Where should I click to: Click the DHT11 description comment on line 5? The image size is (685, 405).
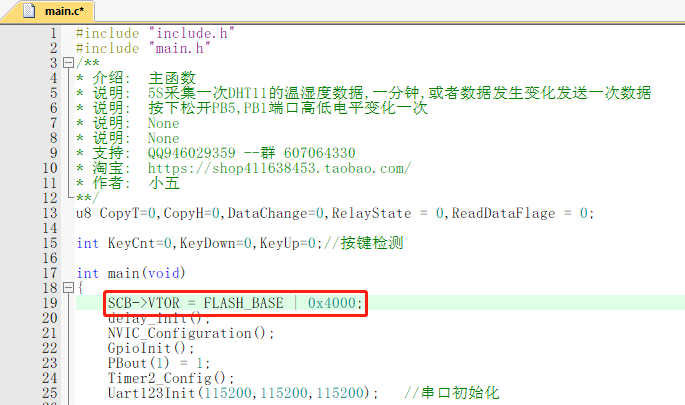click(x=363, y=93)
